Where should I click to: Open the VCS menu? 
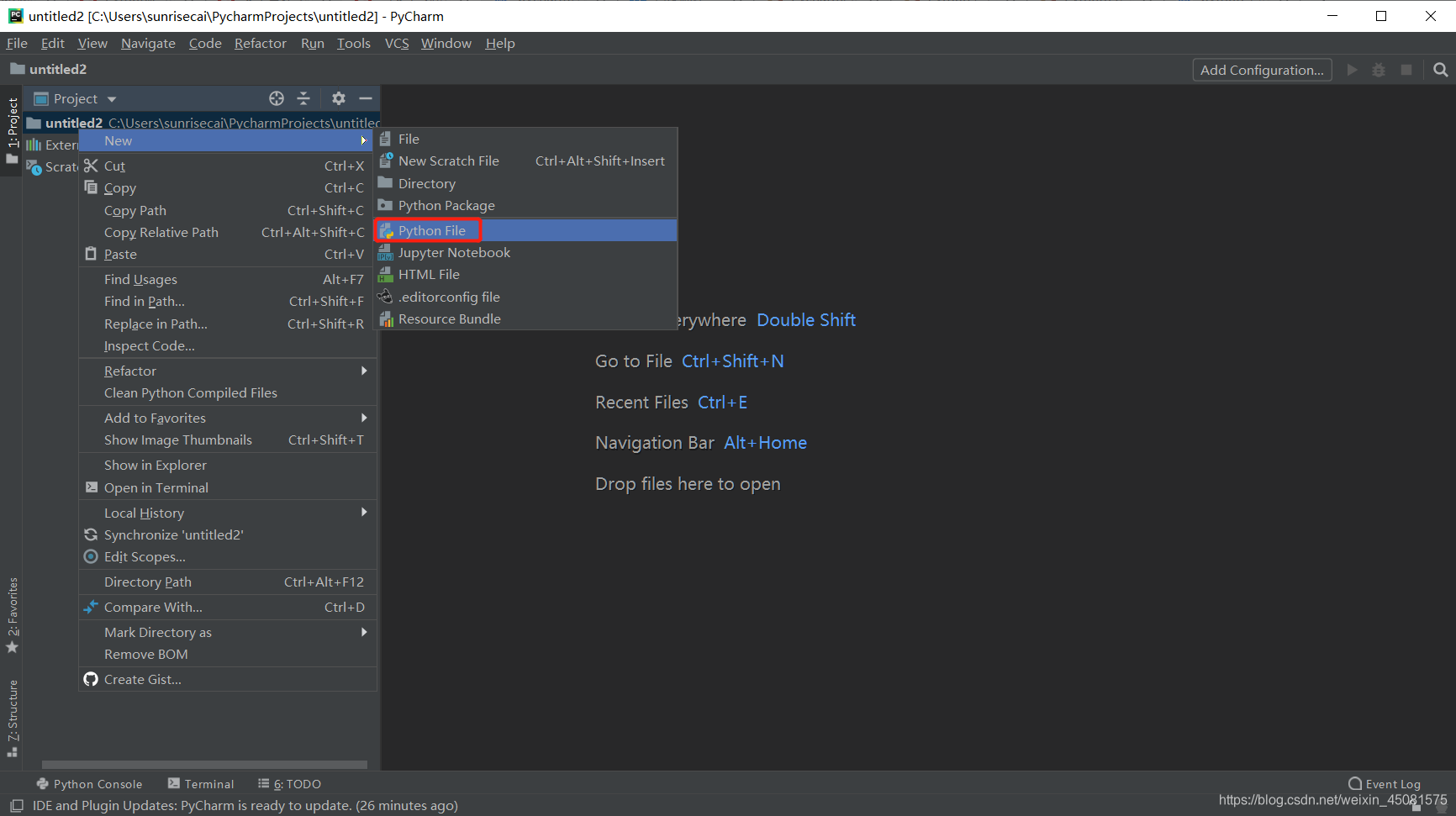pos(397,43)
